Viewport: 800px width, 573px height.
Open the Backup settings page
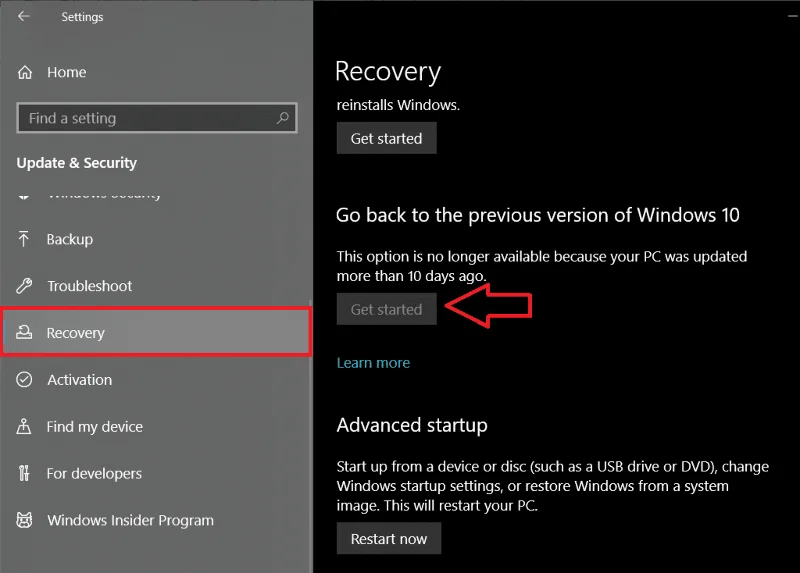click(x=156, y=239)
